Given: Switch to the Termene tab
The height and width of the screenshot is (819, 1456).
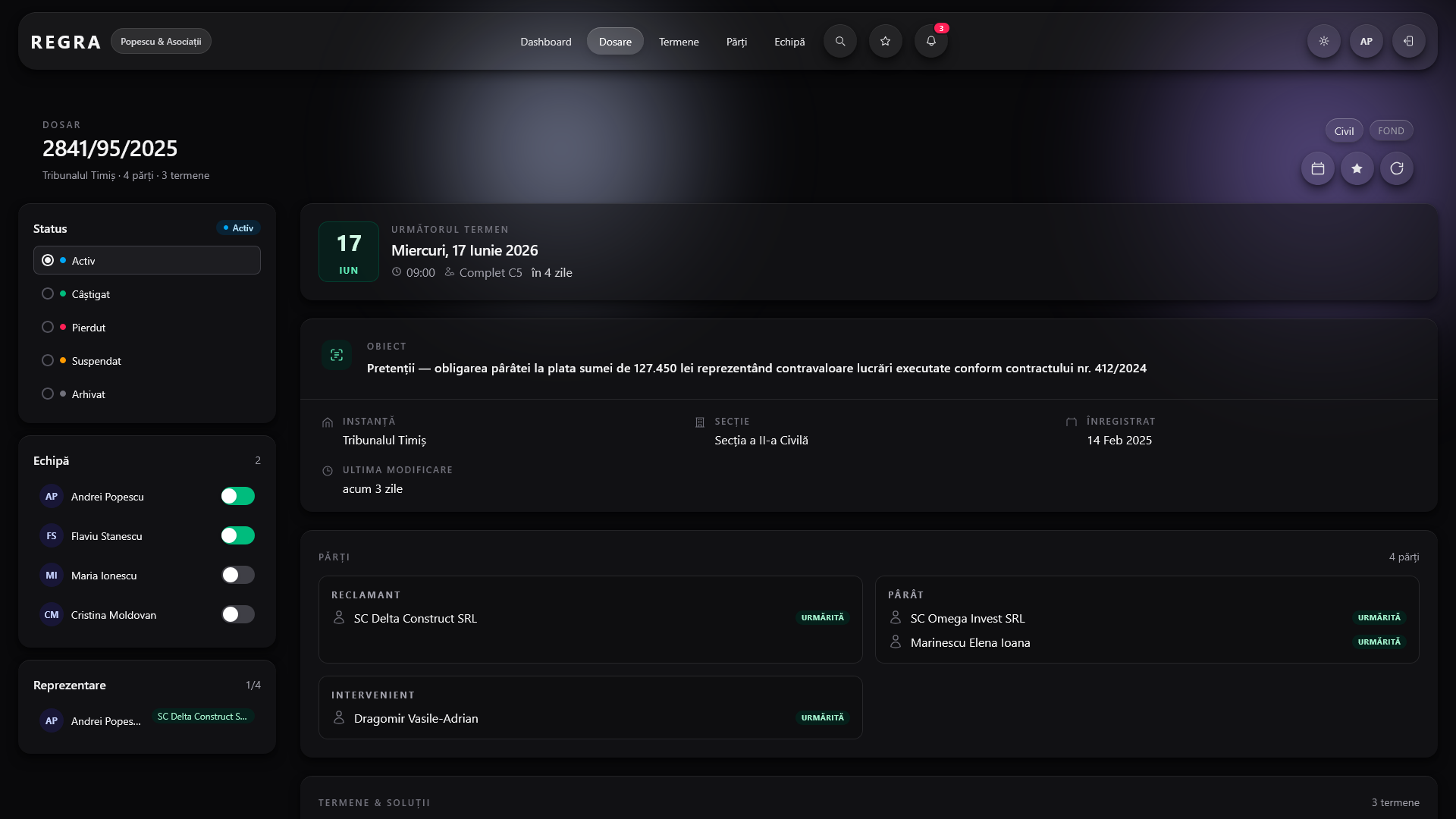Looking at the screenshot, I should tap(679, 42).
